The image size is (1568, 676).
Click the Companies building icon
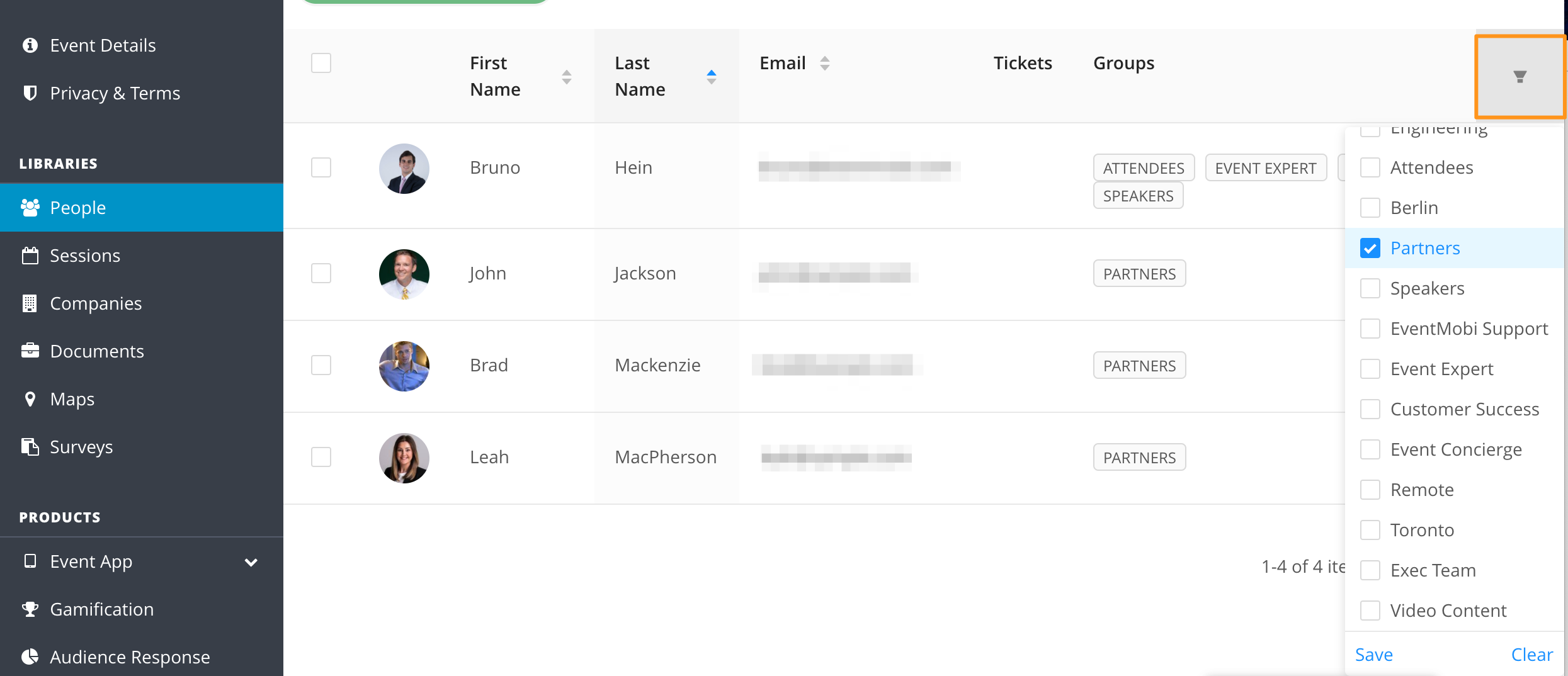tap(30, 303)
